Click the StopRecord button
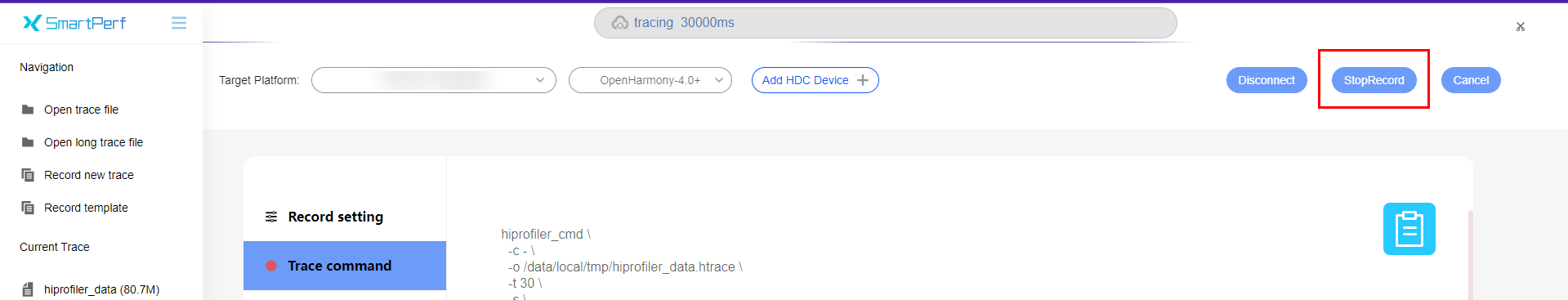Screen dimensions: 1568x300 point(1374,80)
